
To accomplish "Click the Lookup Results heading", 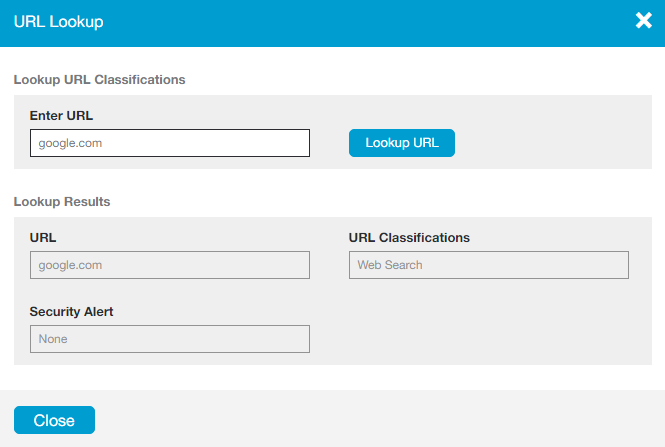I will point(62,201).
